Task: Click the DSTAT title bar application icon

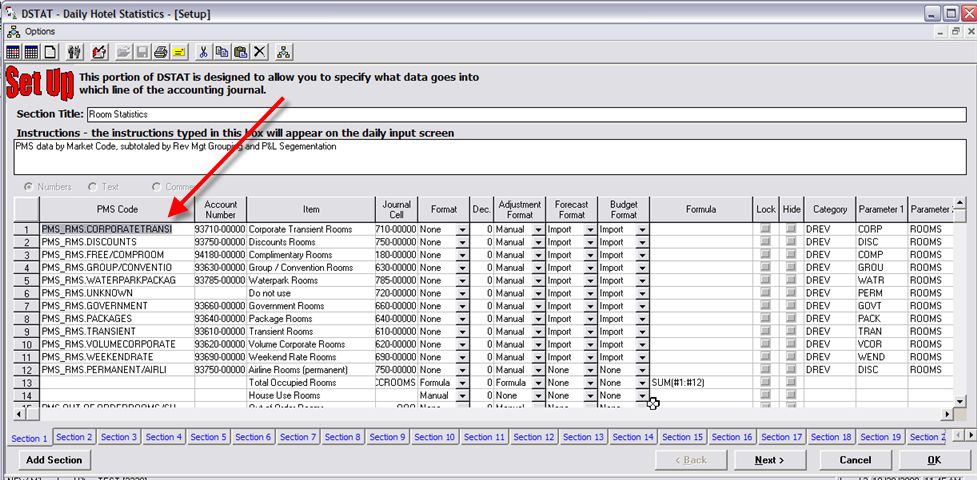Action: tap(11, 12)
